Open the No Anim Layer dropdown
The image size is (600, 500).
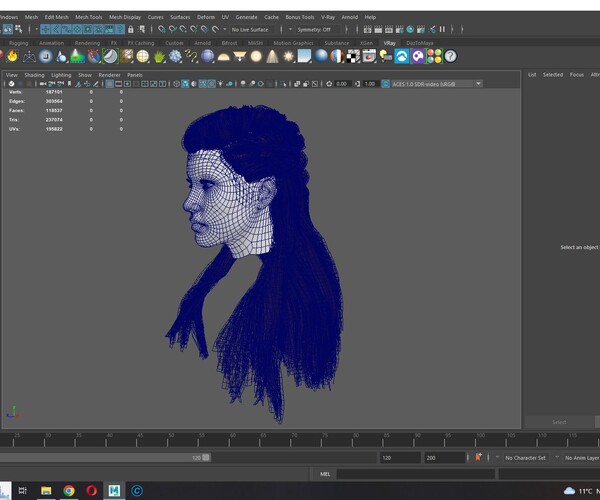[x=582, y=458]
